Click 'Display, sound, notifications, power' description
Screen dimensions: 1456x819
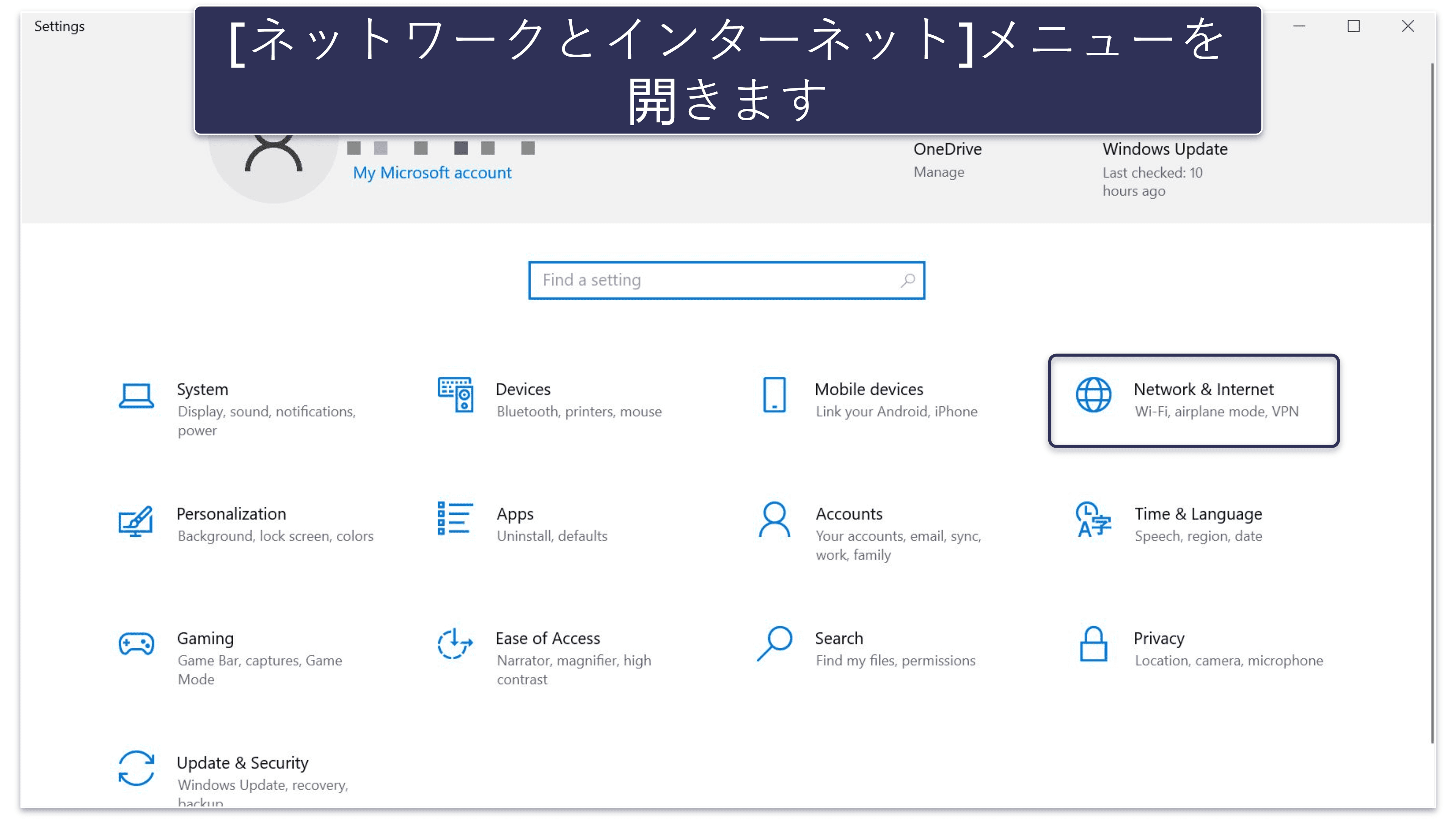click(x=267, y=421)
